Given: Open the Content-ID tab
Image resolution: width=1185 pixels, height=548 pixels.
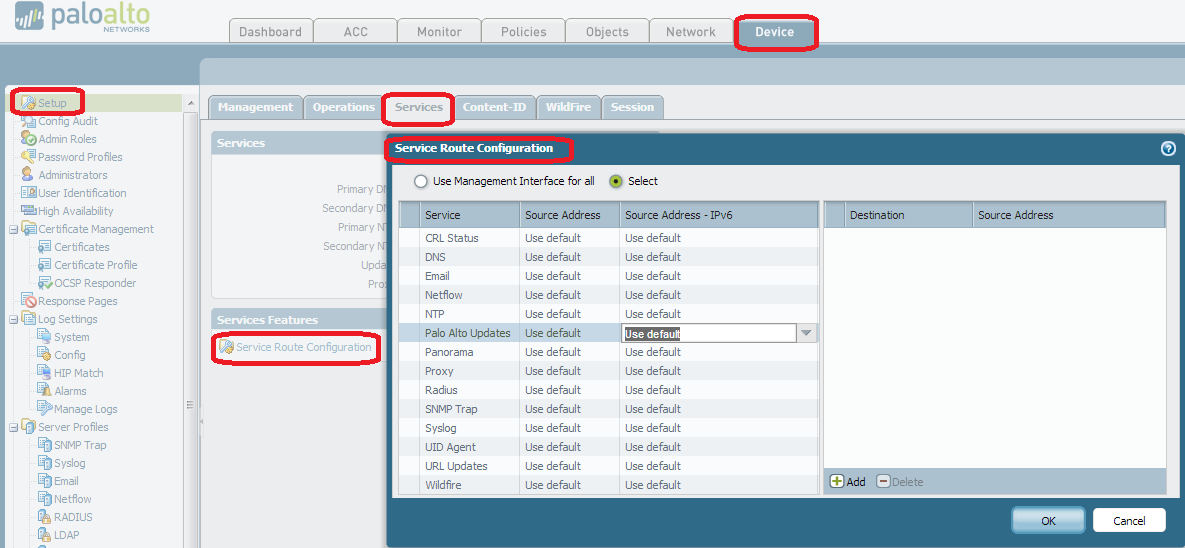Looking at the screenshot, I should point(494,107).
